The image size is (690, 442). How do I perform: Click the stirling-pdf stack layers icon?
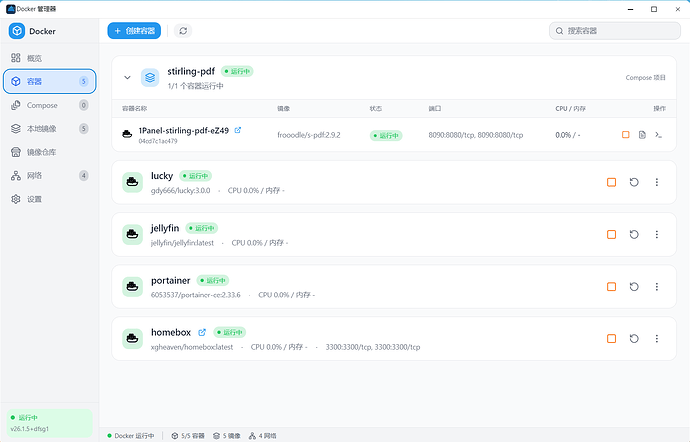[x=150, y=77]
